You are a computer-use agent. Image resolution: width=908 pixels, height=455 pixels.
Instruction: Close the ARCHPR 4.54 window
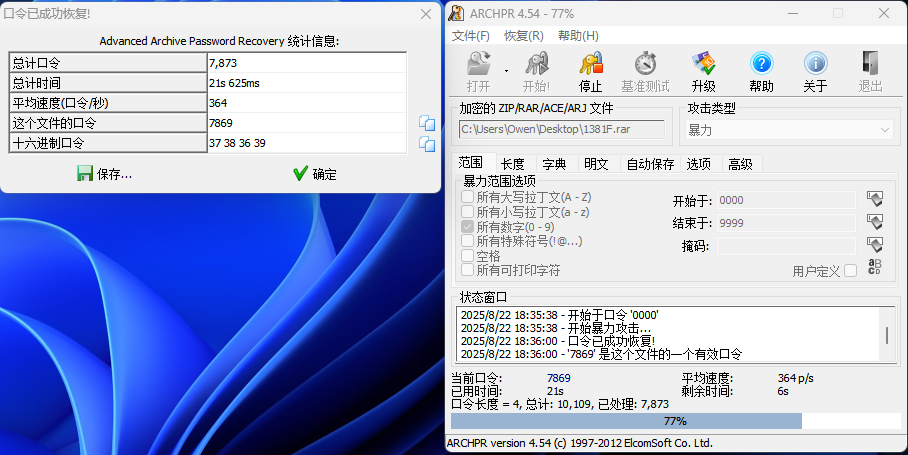[884, 13]
